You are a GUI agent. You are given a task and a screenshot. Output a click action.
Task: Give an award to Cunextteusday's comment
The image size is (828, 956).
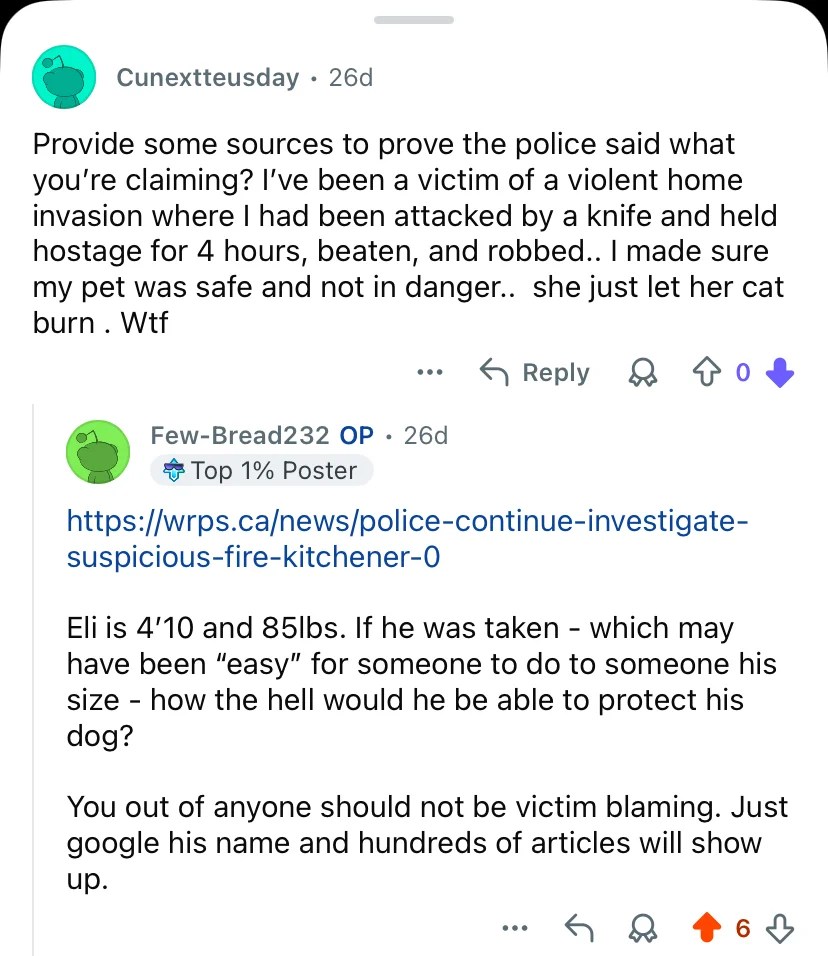click(x=639, y=373)
